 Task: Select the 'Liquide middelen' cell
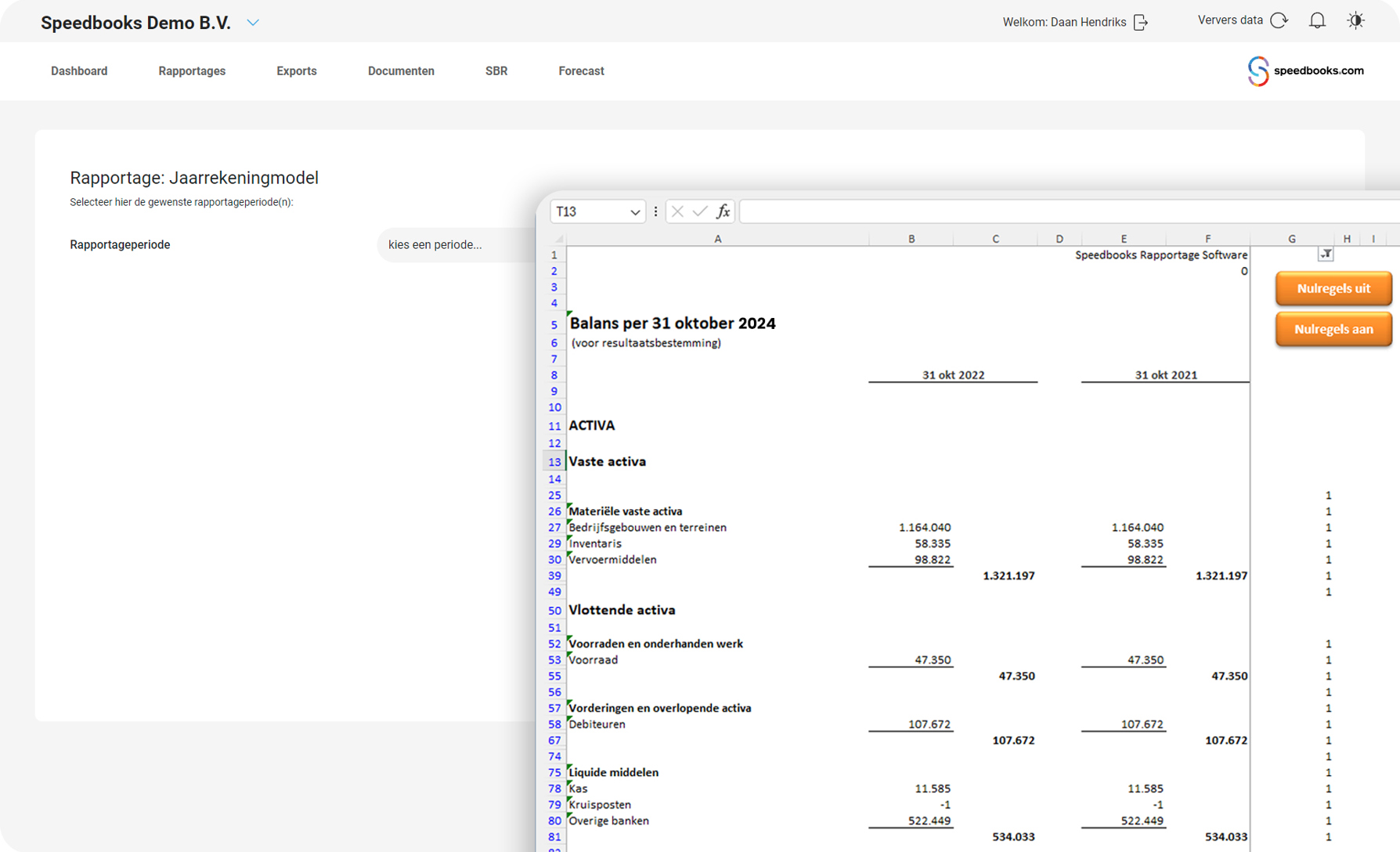coord(614,772)
